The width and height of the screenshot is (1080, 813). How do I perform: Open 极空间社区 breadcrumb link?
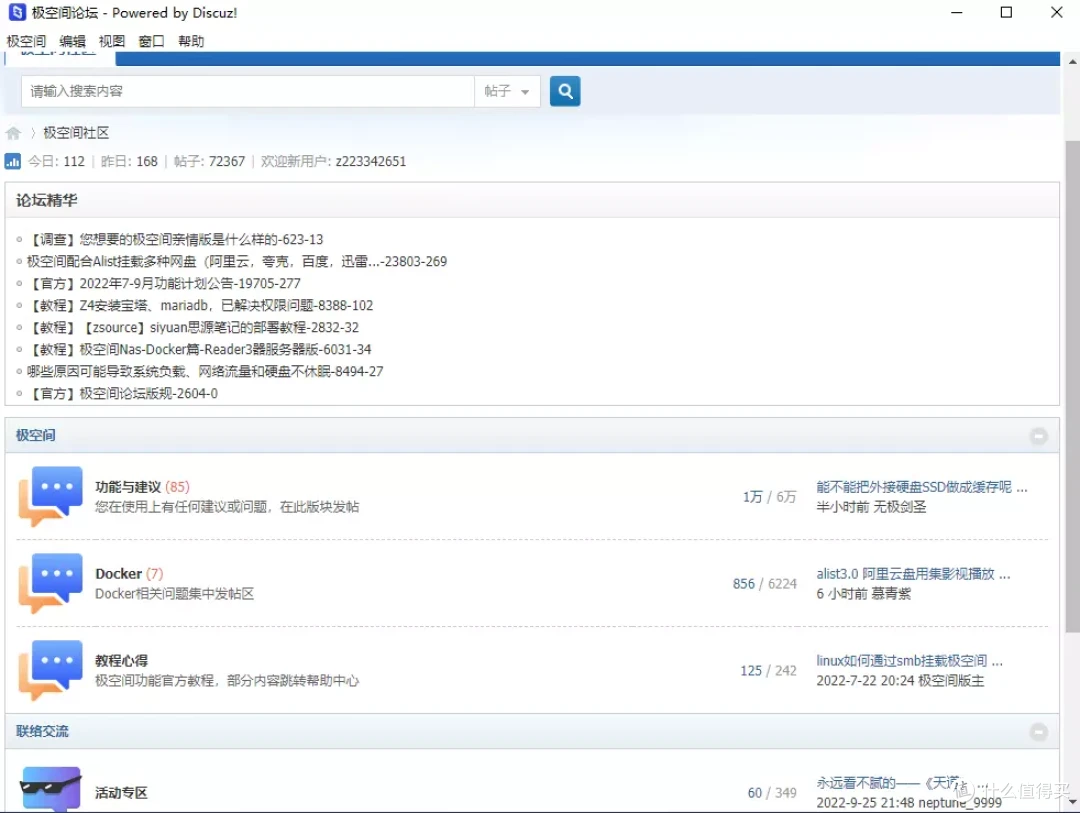coord(76,133)
